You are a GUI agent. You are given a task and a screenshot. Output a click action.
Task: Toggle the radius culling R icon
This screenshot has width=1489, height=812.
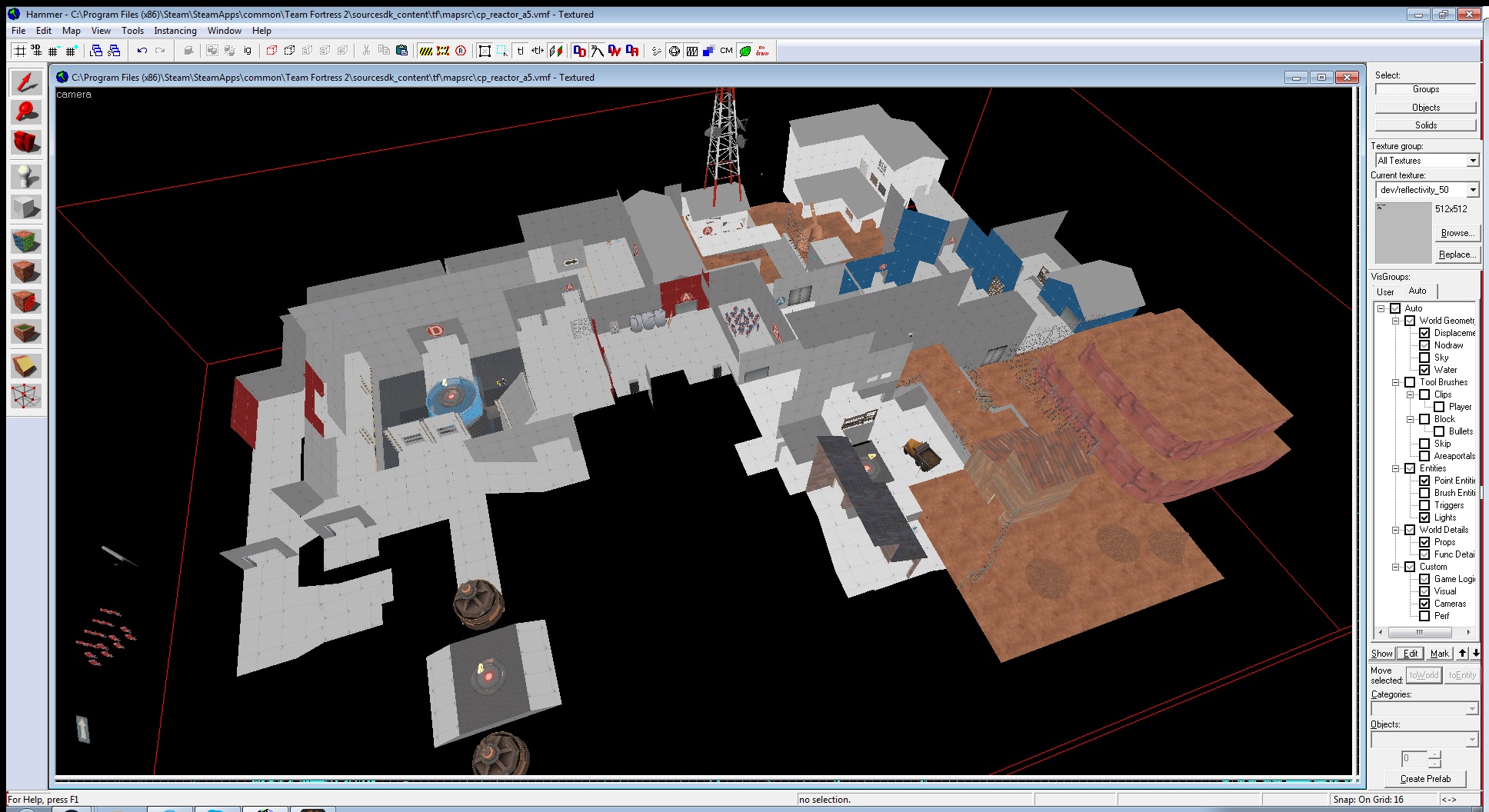coord(461,51)
